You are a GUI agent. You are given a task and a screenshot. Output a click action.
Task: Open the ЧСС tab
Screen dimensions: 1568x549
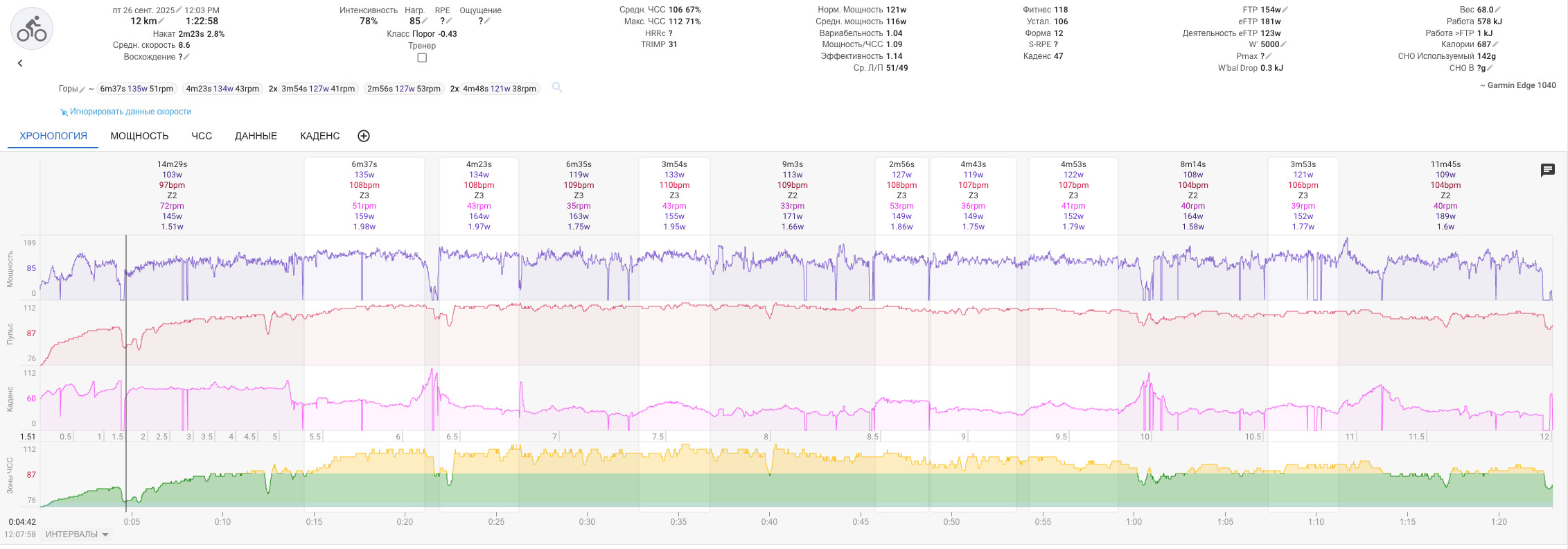(202, 136)
